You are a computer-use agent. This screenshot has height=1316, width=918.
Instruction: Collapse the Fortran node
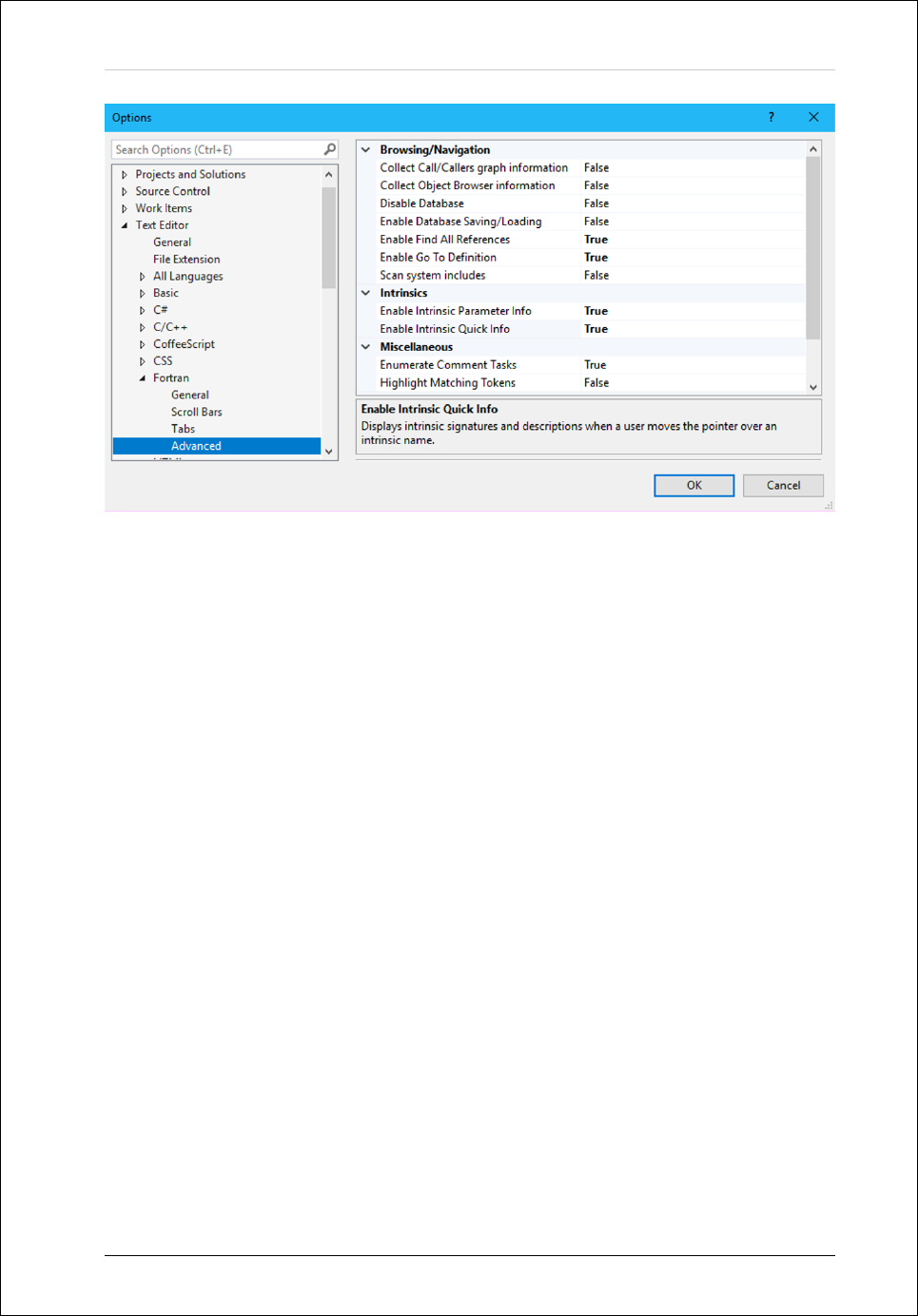(x=143, y=378)
